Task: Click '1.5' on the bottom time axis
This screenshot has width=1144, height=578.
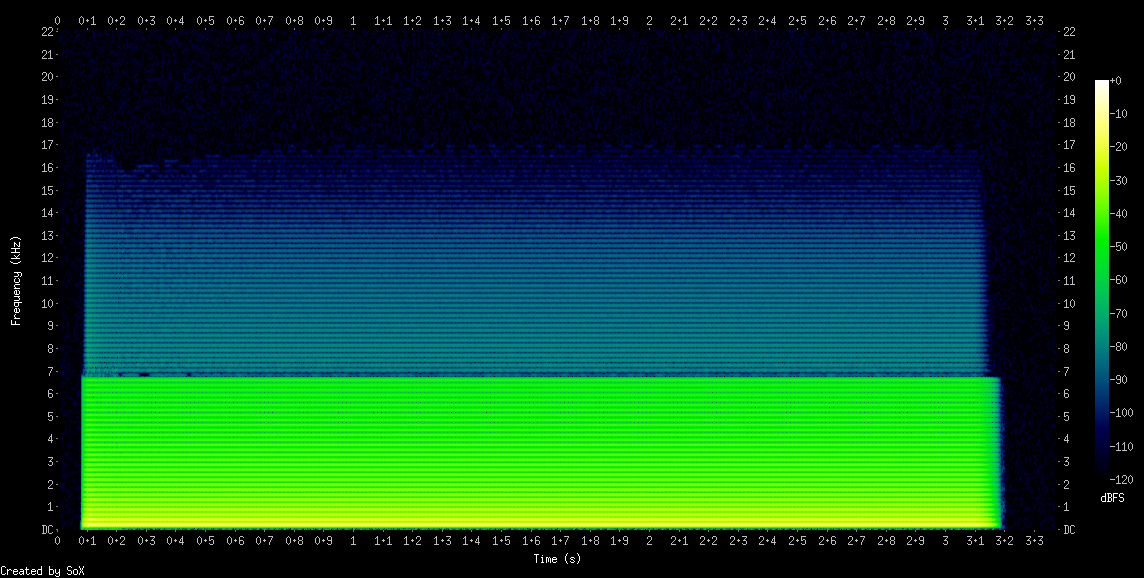Action: [x=501, y=541]
